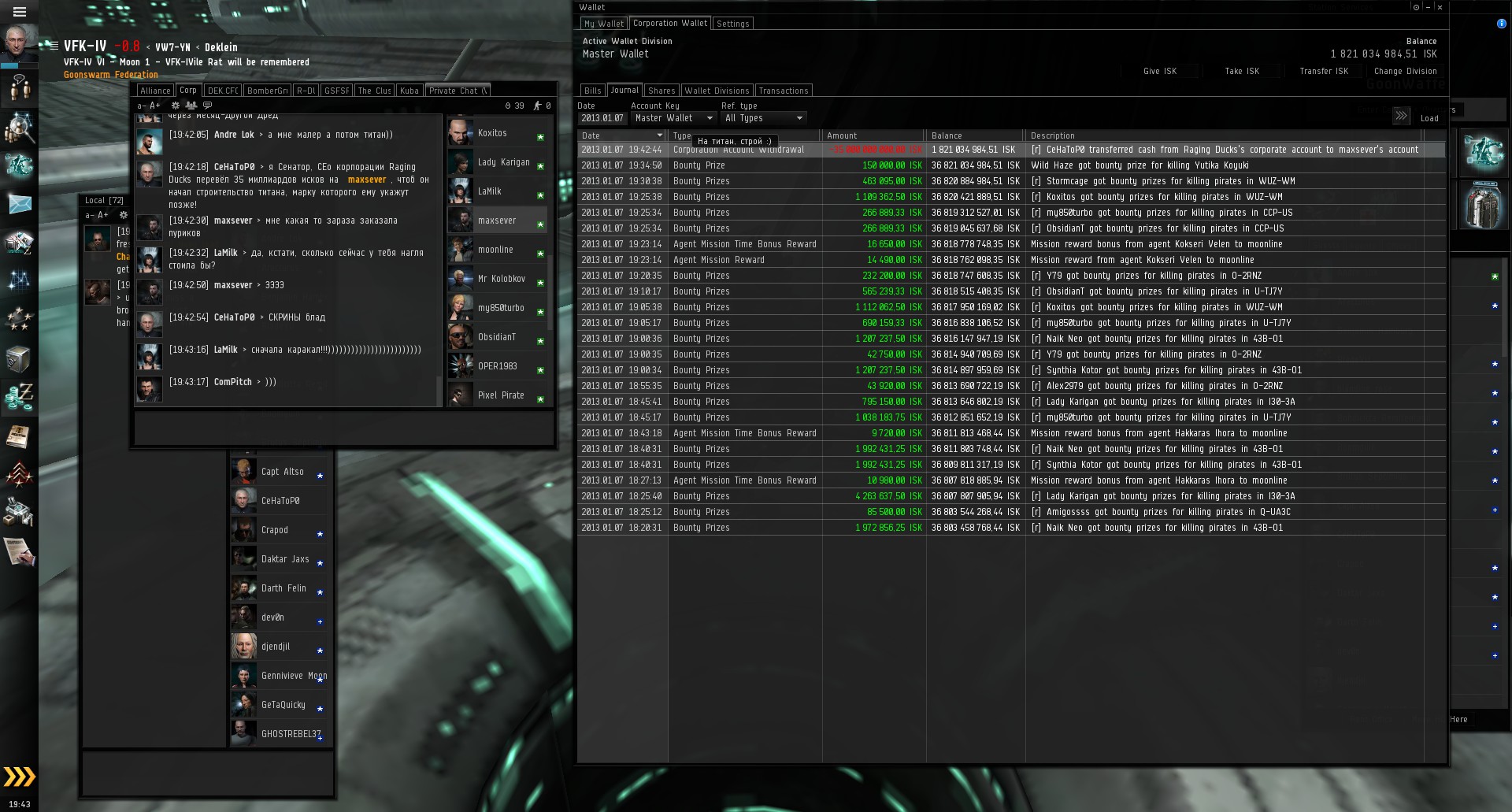The image size is (1512, 812).
Task: Click the Change Division button
Action: [1406, 71]
